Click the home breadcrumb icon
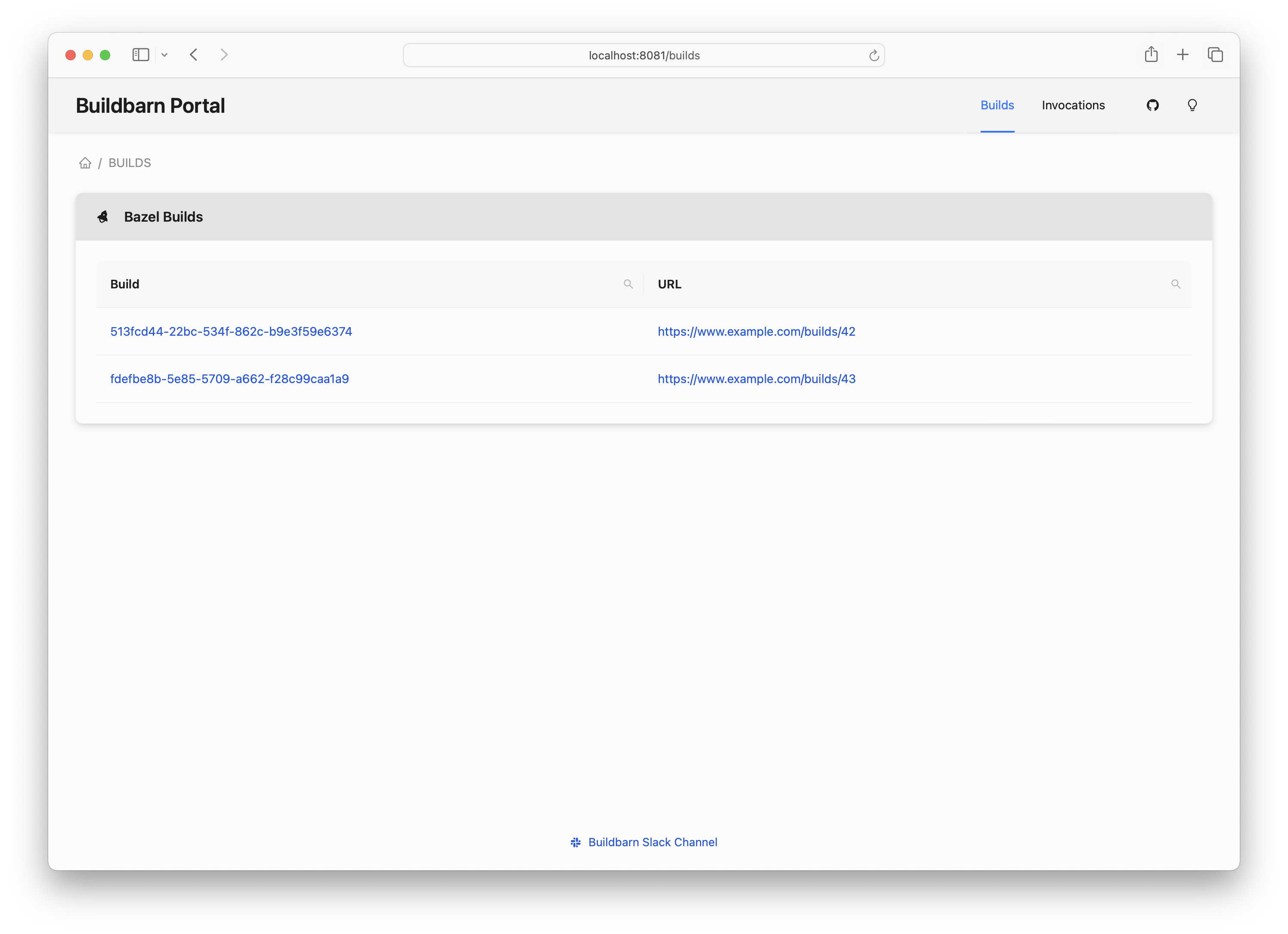Screen dimensions: 1288x934 (x=85, y=163)
